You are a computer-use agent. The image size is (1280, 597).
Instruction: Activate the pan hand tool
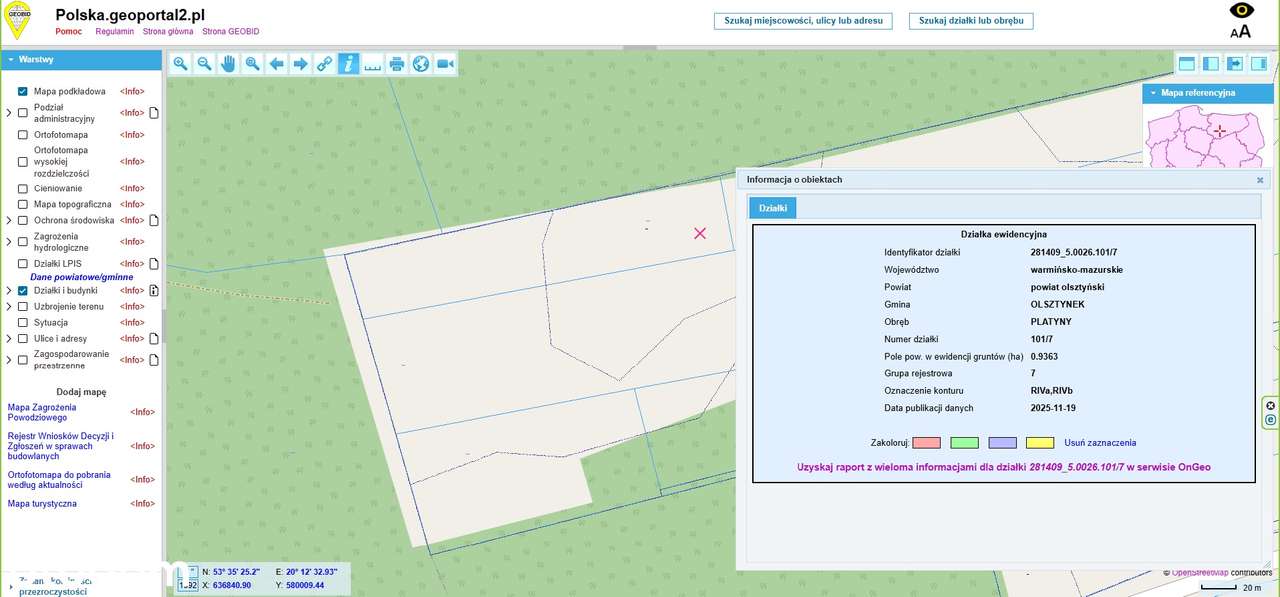228,64
